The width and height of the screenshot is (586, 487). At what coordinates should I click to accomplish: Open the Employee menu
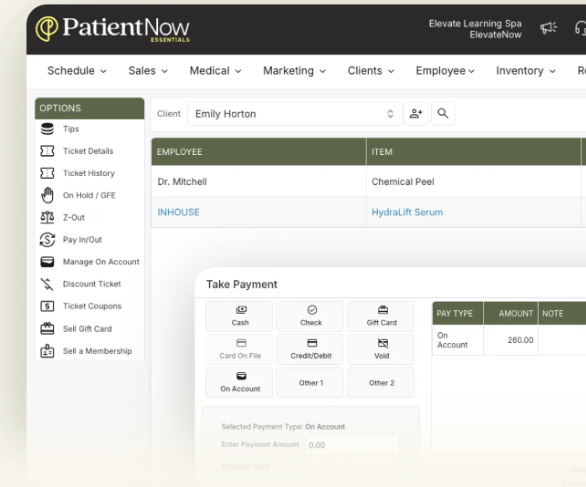tap(445, 71)
